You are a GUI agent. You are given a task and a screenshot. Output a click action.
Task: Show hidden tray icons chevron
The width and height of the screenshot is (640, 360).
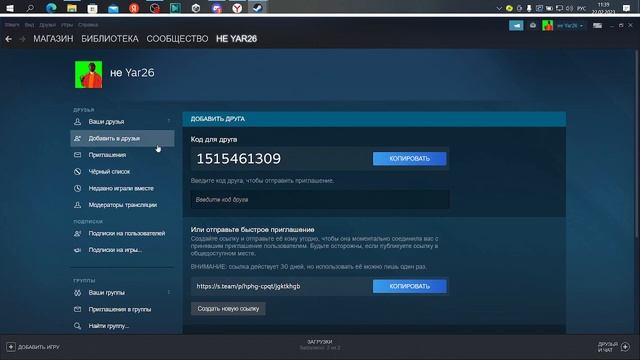pos(499,8)
